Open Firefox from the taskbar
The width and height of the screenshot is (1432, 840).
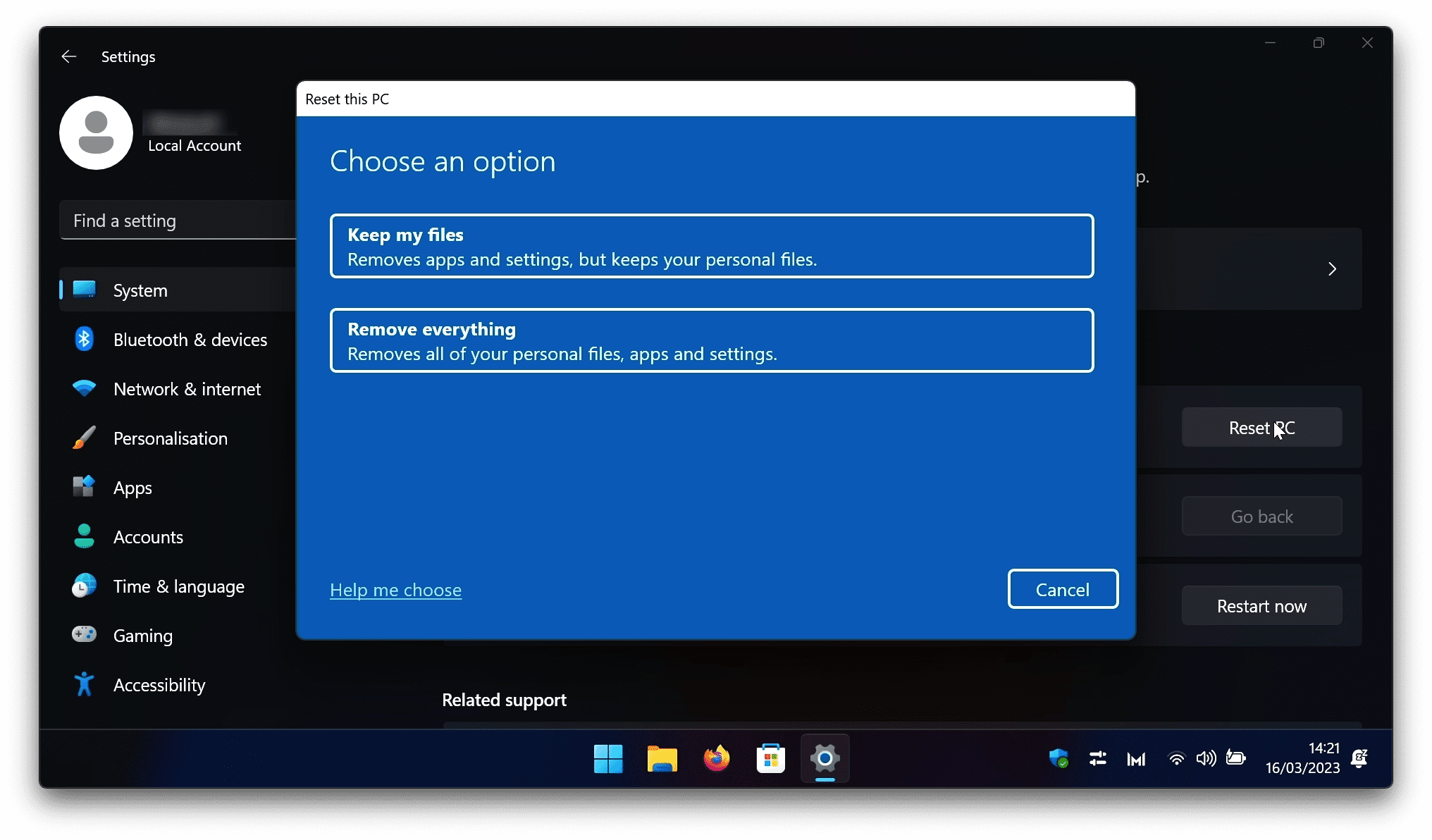[717, 759]
